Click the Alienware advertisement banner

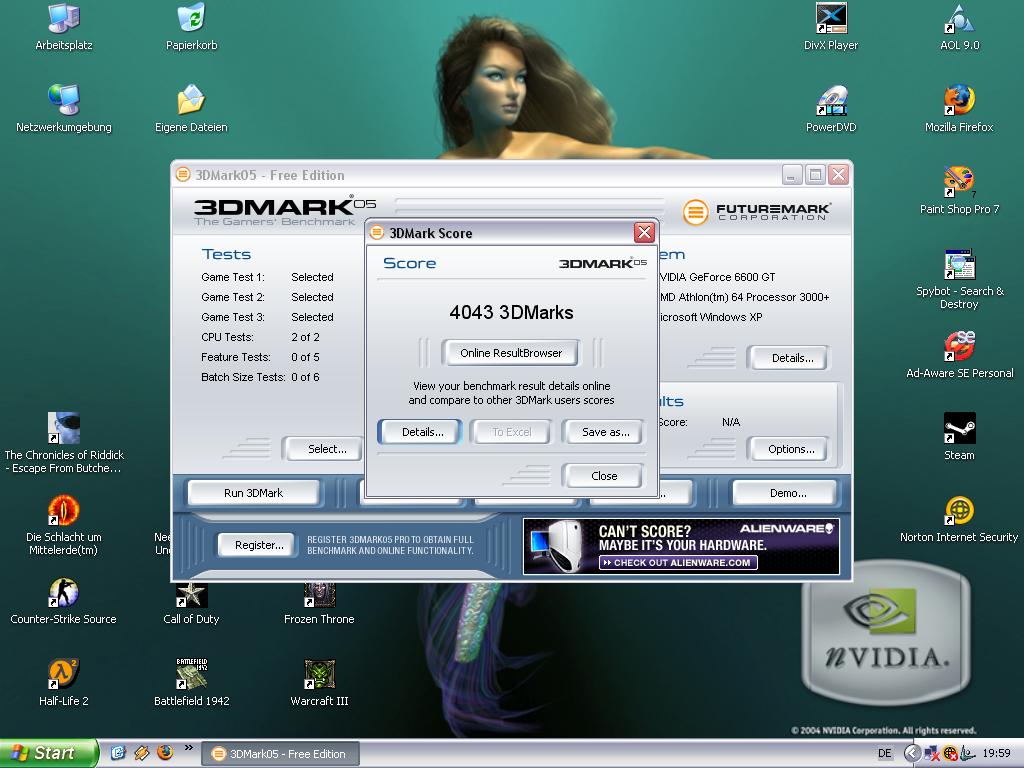681,547
